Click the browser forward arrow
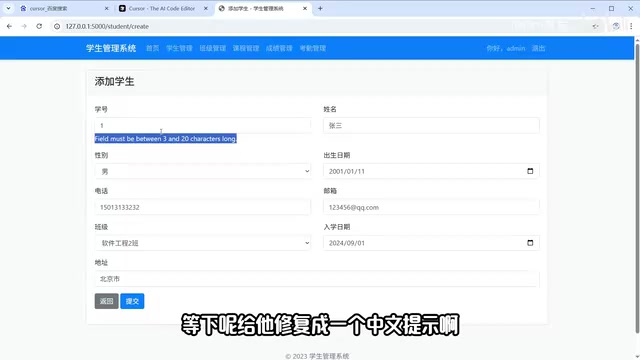640x360 pixels. [24, 26]
